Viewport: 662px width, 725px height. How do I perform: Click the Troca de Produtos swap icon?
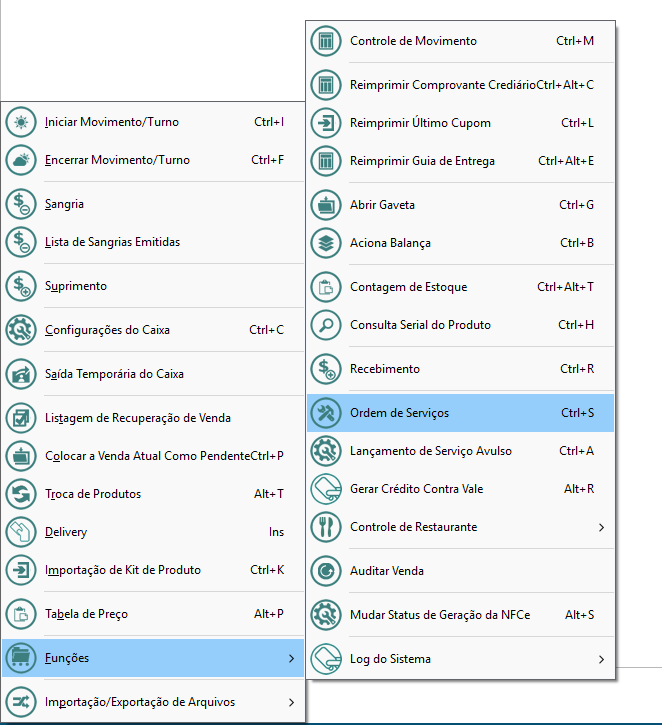20,494
